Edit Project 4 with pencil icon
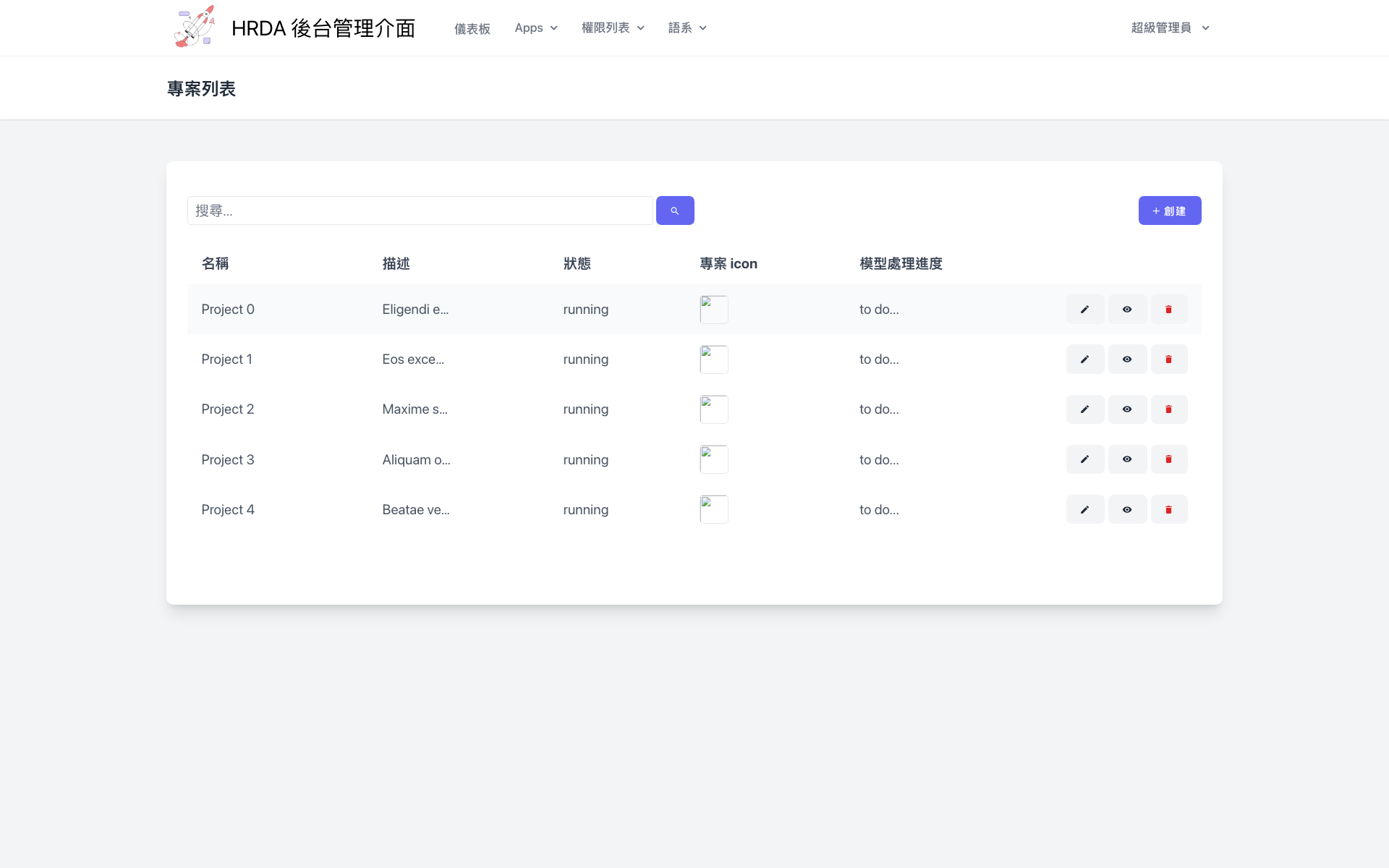Image resolution: width=1389 pixels, height=868 pixels. click(x=1084, y=510)
